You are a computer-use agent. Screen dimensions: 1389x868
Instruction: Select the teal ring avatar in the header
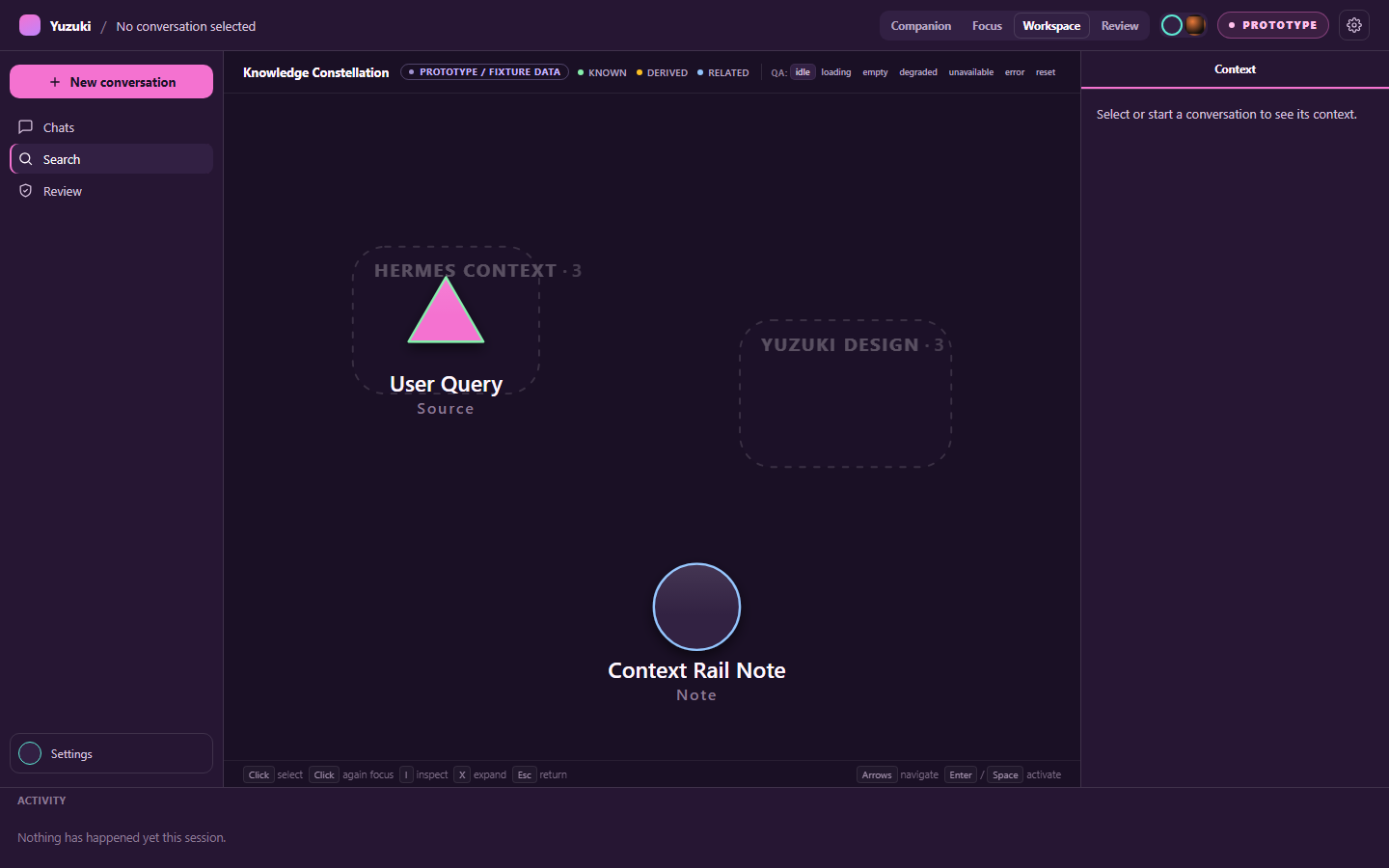(x=1172, y=25)
